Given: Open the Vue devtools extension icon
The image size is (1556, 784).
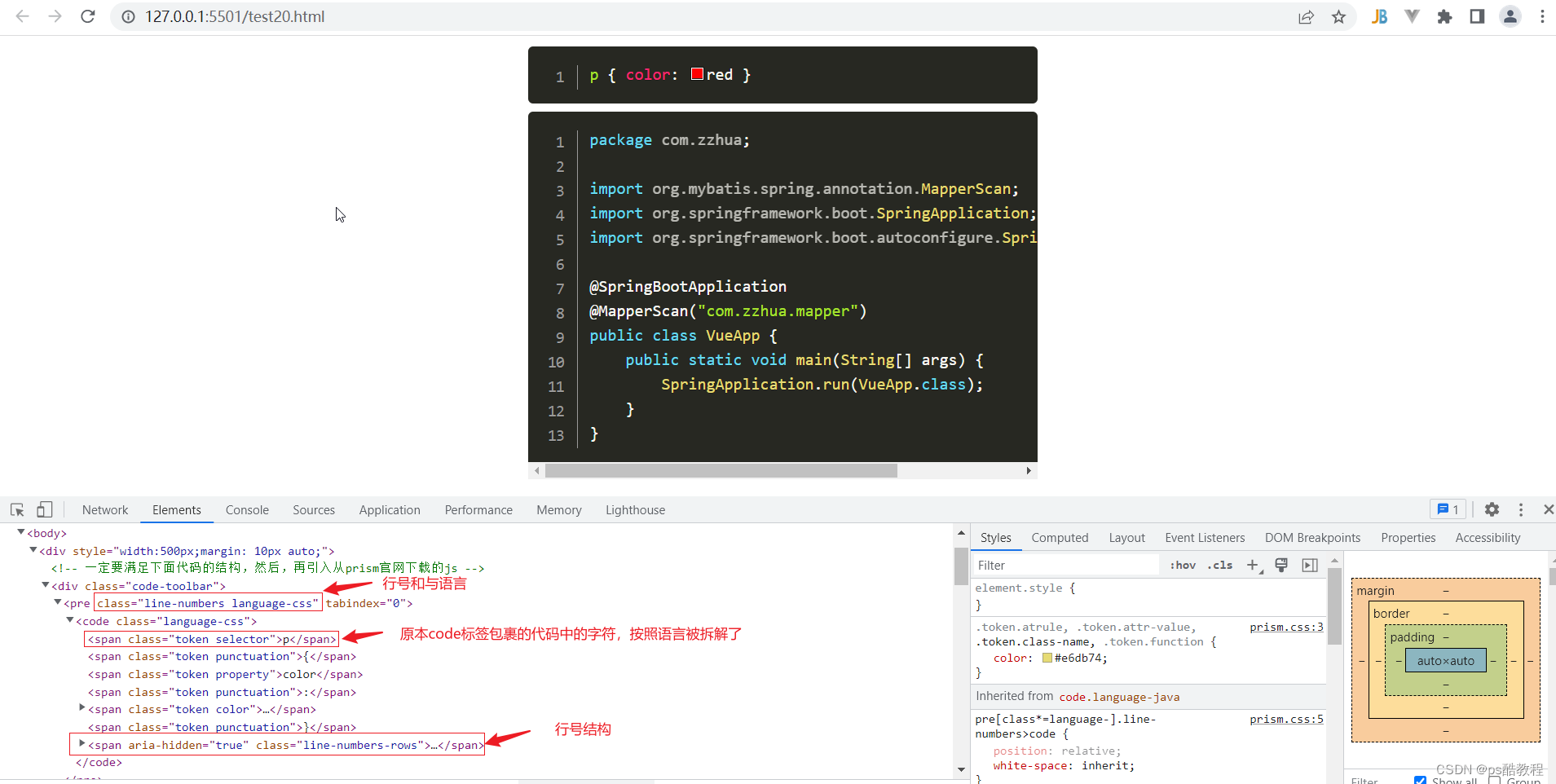Looking at the screenshot, I should tap(1412, 16).
